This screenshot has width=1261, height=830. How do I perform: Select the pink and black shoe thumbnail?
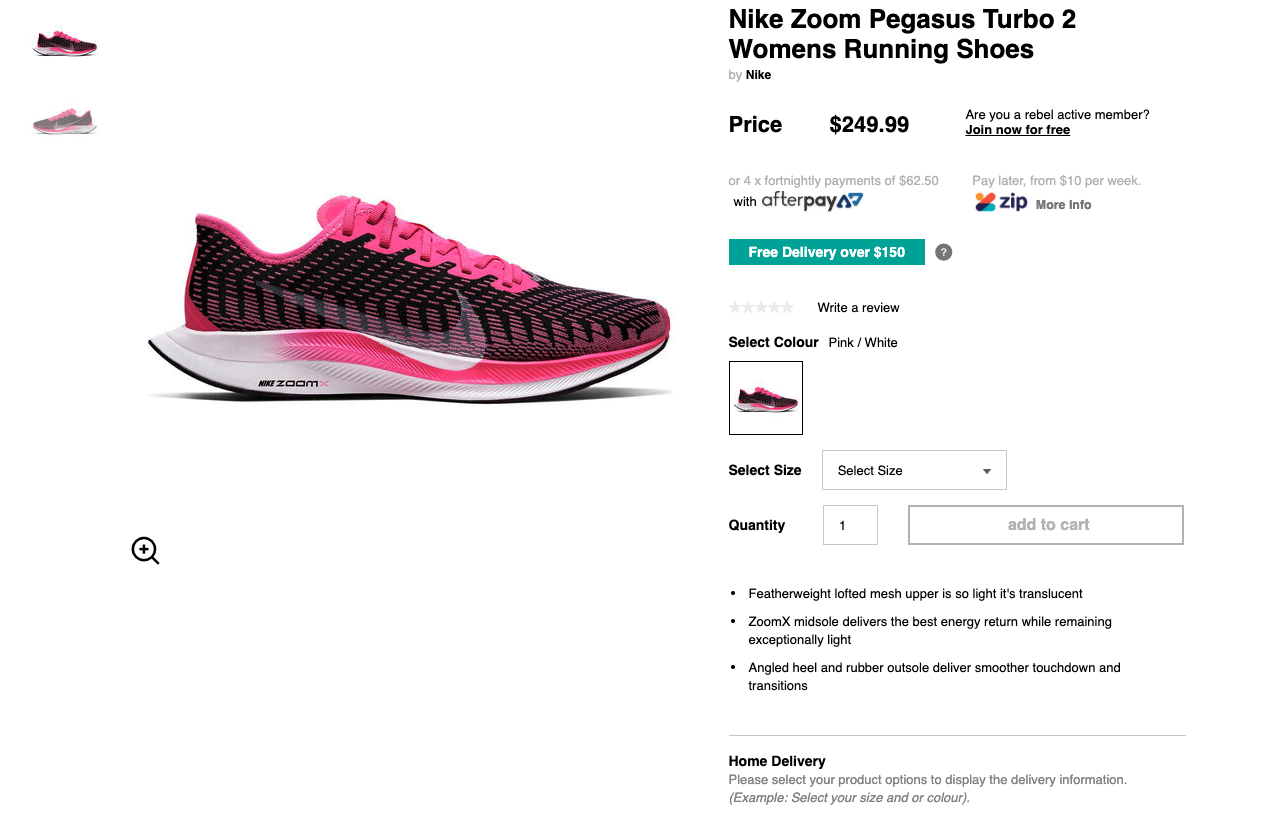65,44
